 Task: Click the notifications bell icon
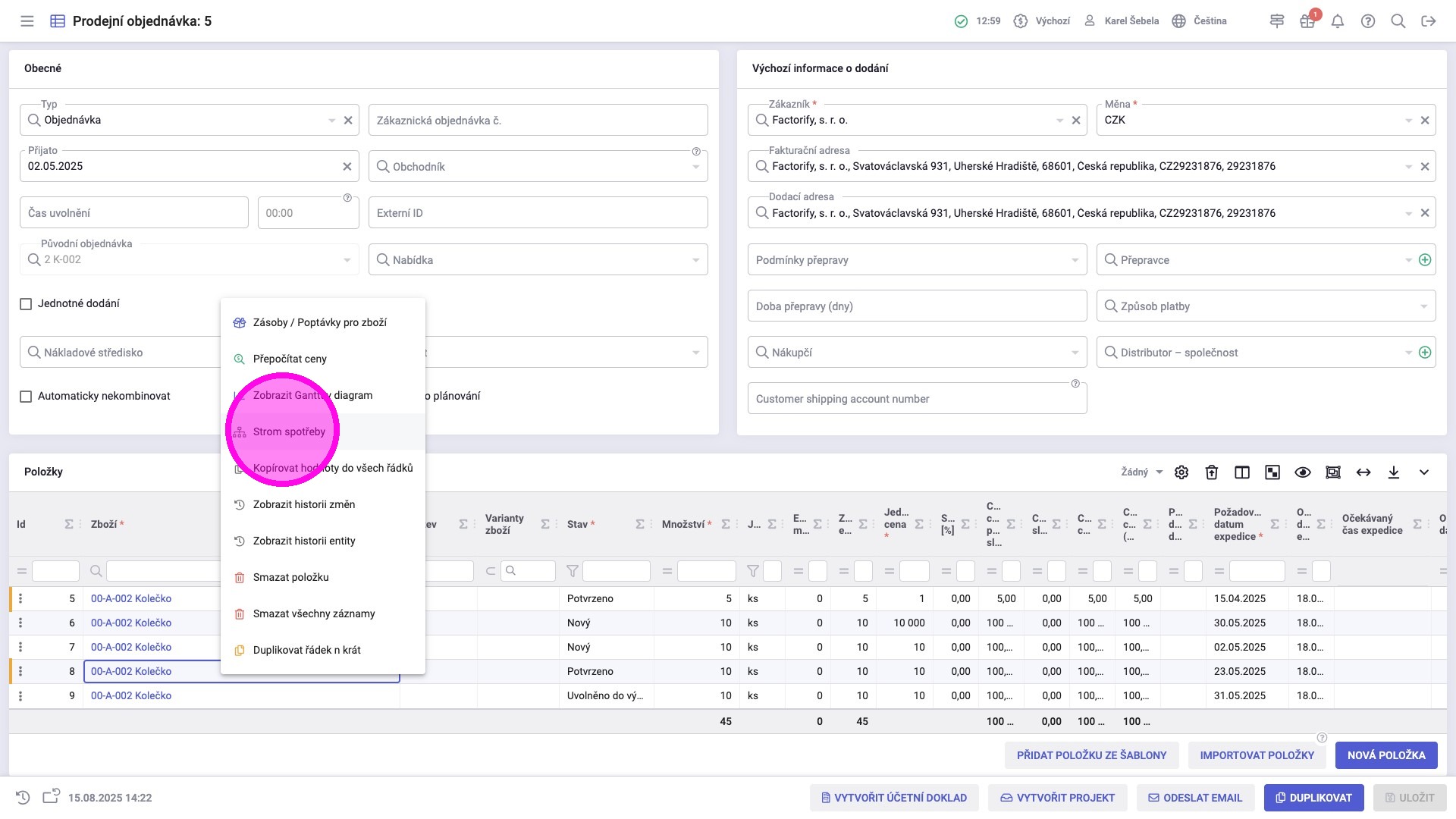click(1338, 21)
